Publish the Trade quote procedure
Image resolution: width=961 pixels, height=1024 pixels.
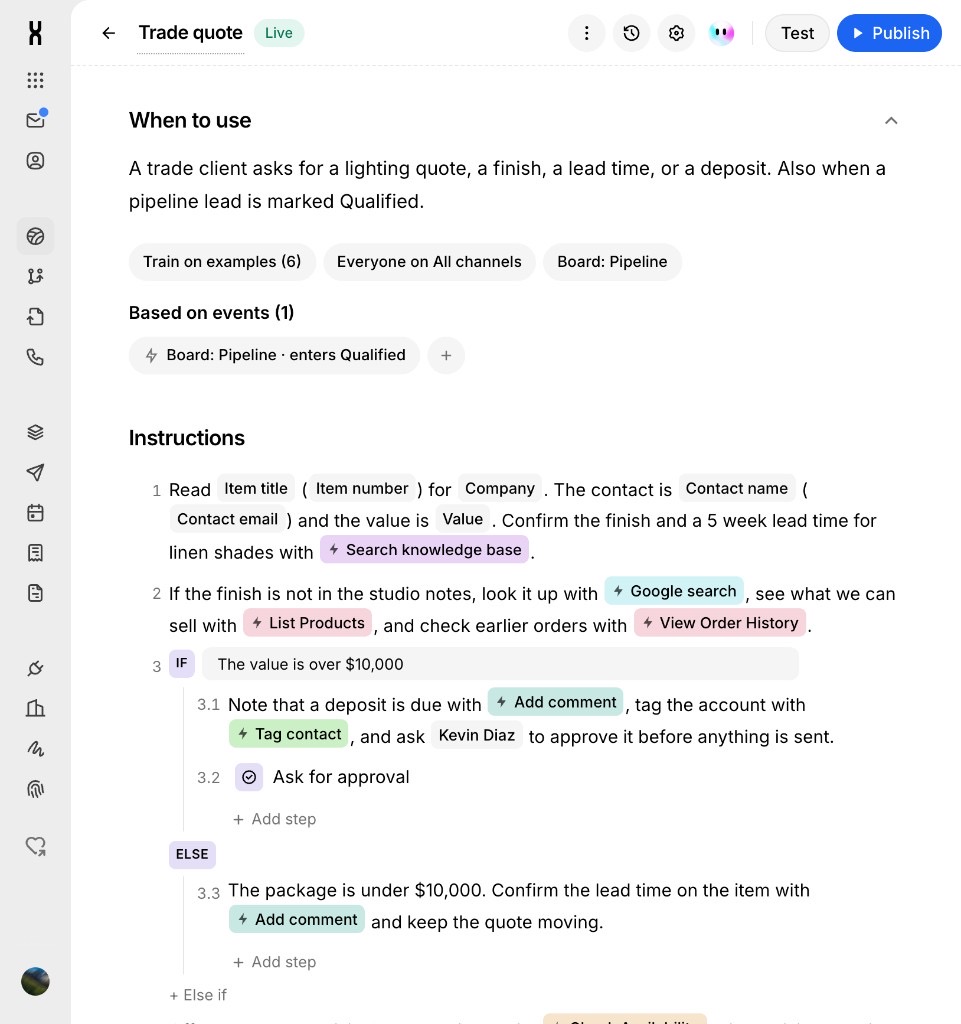point(889,33)
